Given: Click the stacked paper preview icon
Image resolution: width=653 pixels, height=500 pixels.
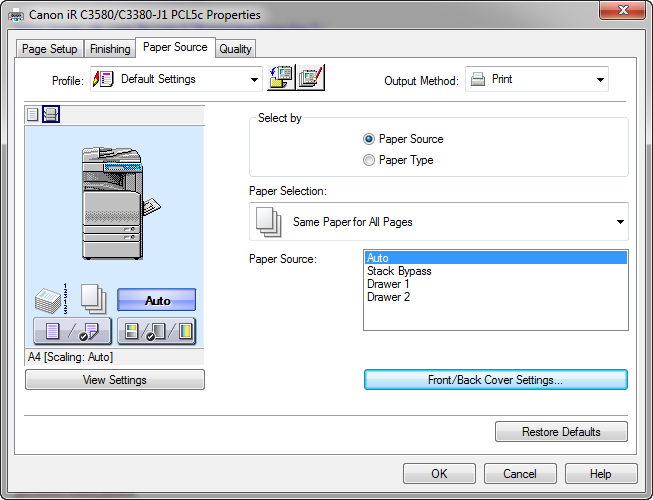Looking at the screenshot, I should 93,299.
